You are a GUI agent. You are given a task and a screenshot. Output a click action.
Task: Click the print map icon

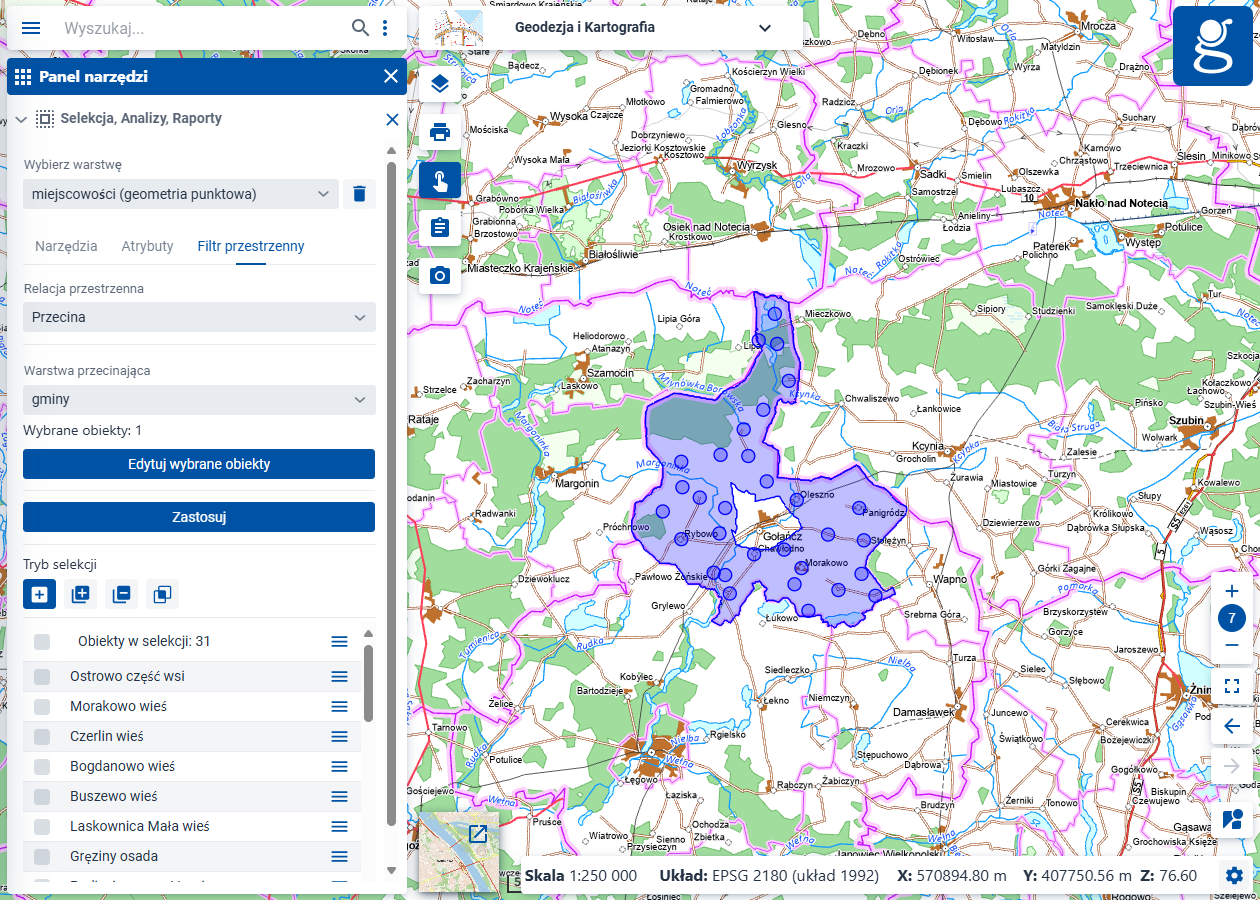click(439, 132)
